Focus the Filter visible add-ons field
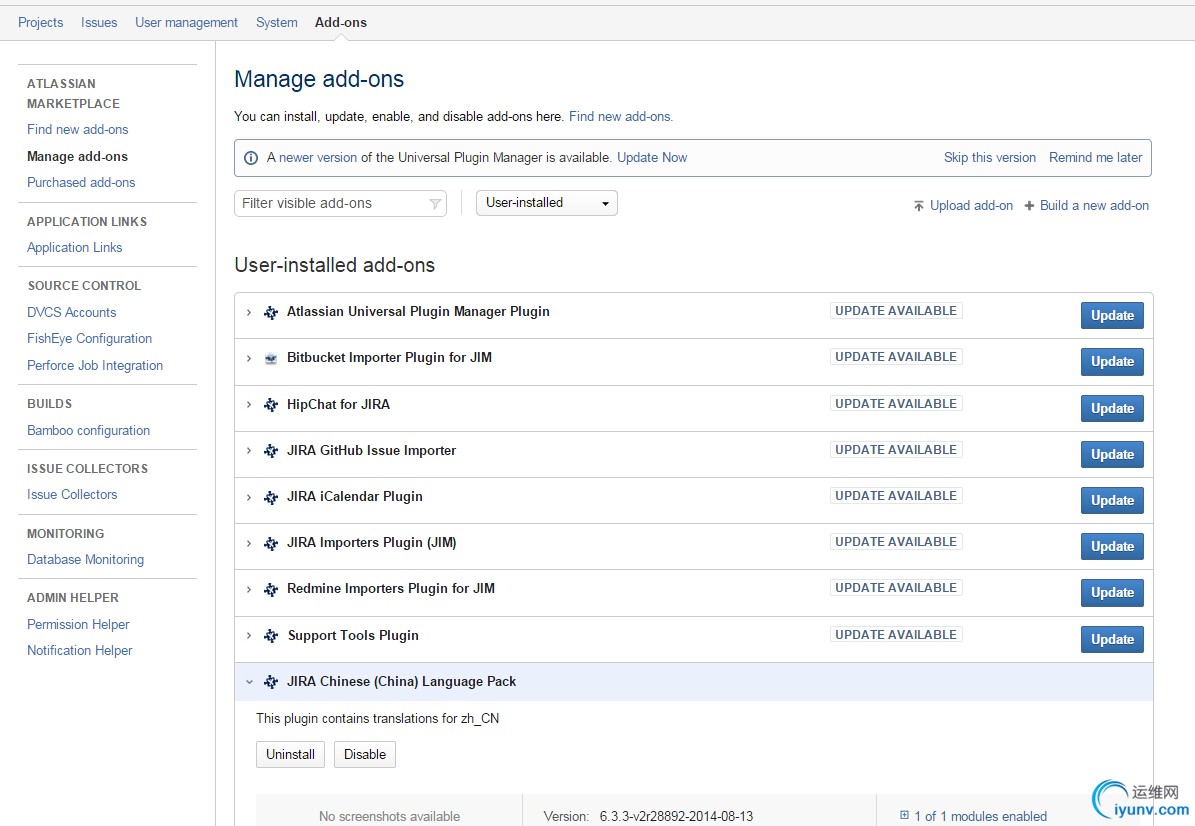The width and height of the screenshot is (1195, 826). (x=340, y=203)
